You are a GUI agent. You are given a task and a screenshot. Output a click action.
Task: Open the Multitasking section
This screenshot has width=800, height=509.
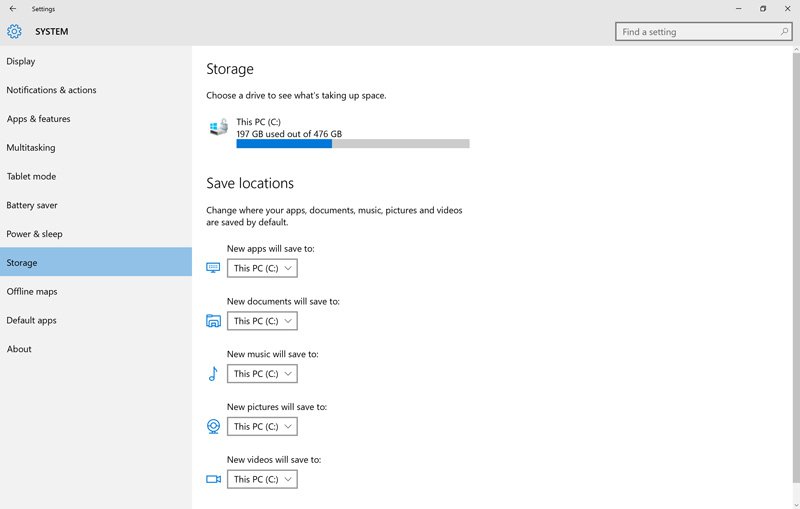[x=96, y=147]
